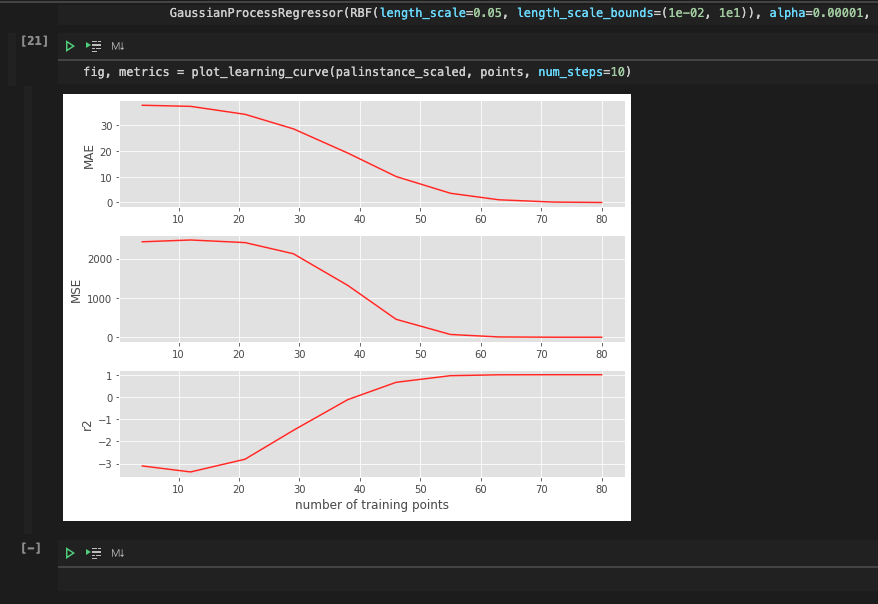The width and height of the screenshot is (878, 604).
Task: Click the GaussianProcessRegressor code line
Action: (520, 12)
